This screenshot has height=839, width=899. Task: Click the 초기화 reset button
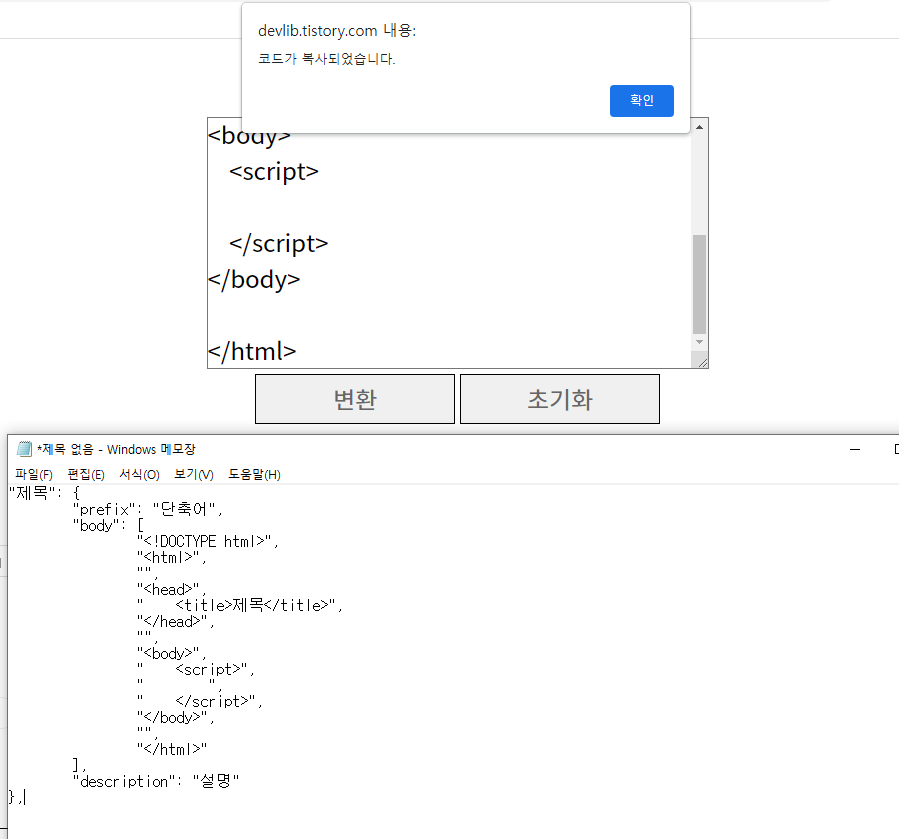(x=560, y=399)
